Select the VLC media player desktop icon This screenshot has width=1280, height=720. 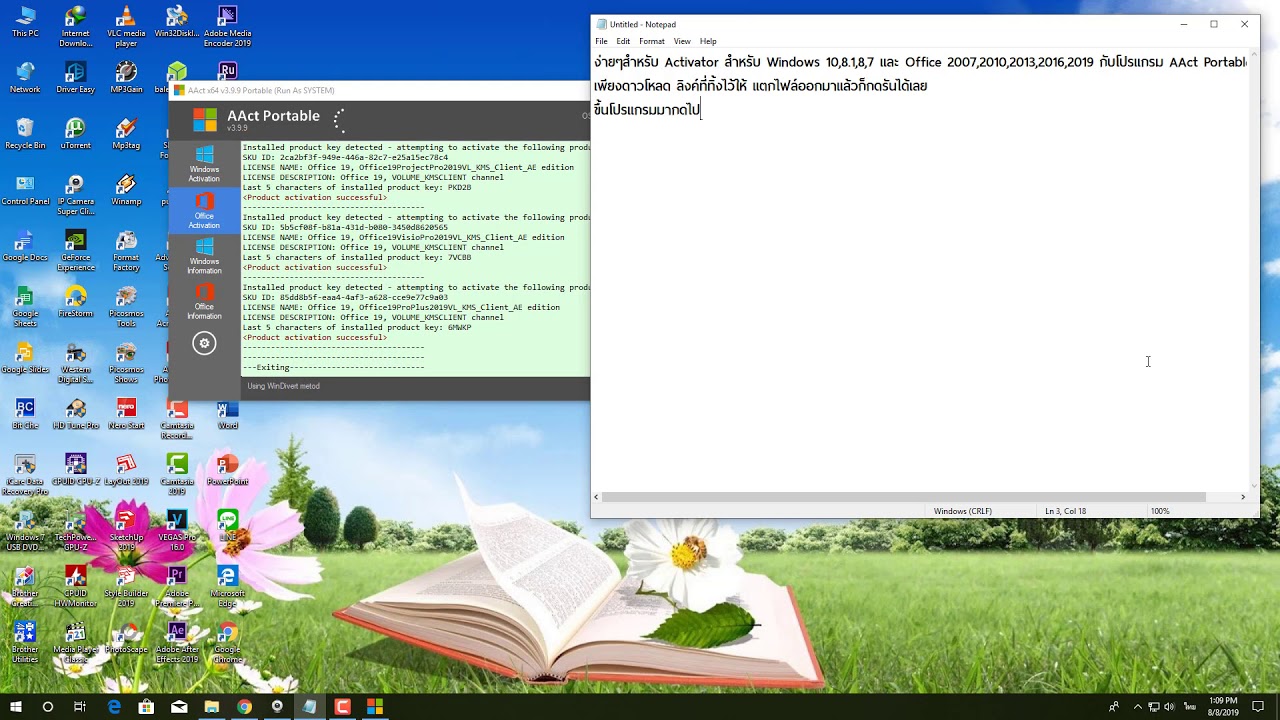(x=126, y=26)
